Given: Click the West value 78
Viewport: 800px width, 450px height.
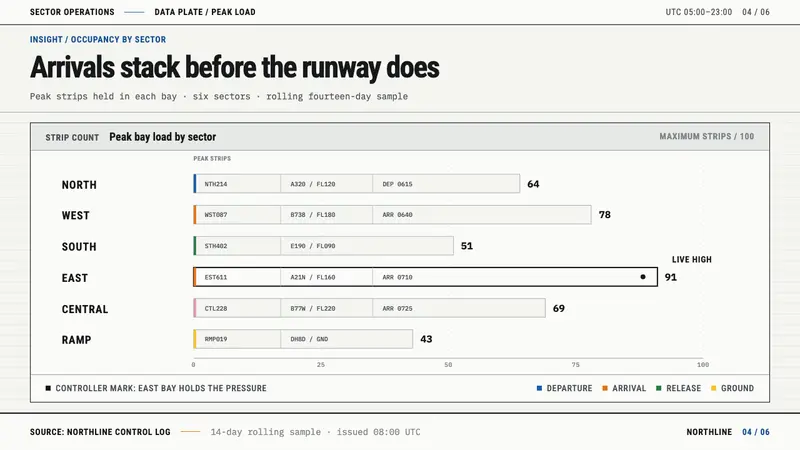Looking at the screenshot, I should pos(605,215).
